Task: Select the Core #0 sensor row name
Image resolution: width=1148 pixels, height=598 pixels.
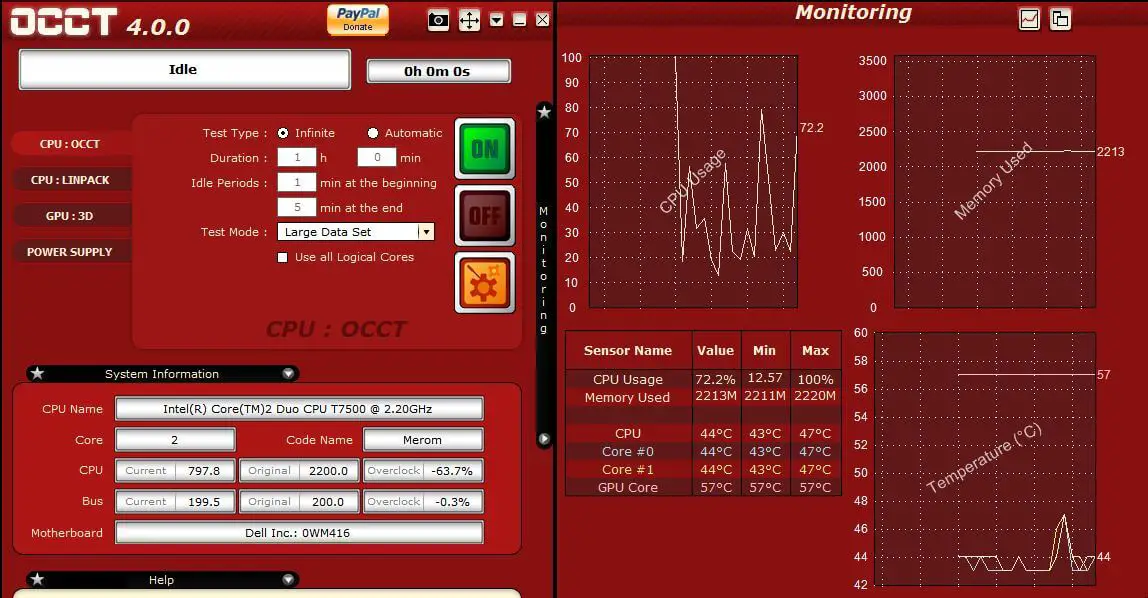Action: pos(628,452)
